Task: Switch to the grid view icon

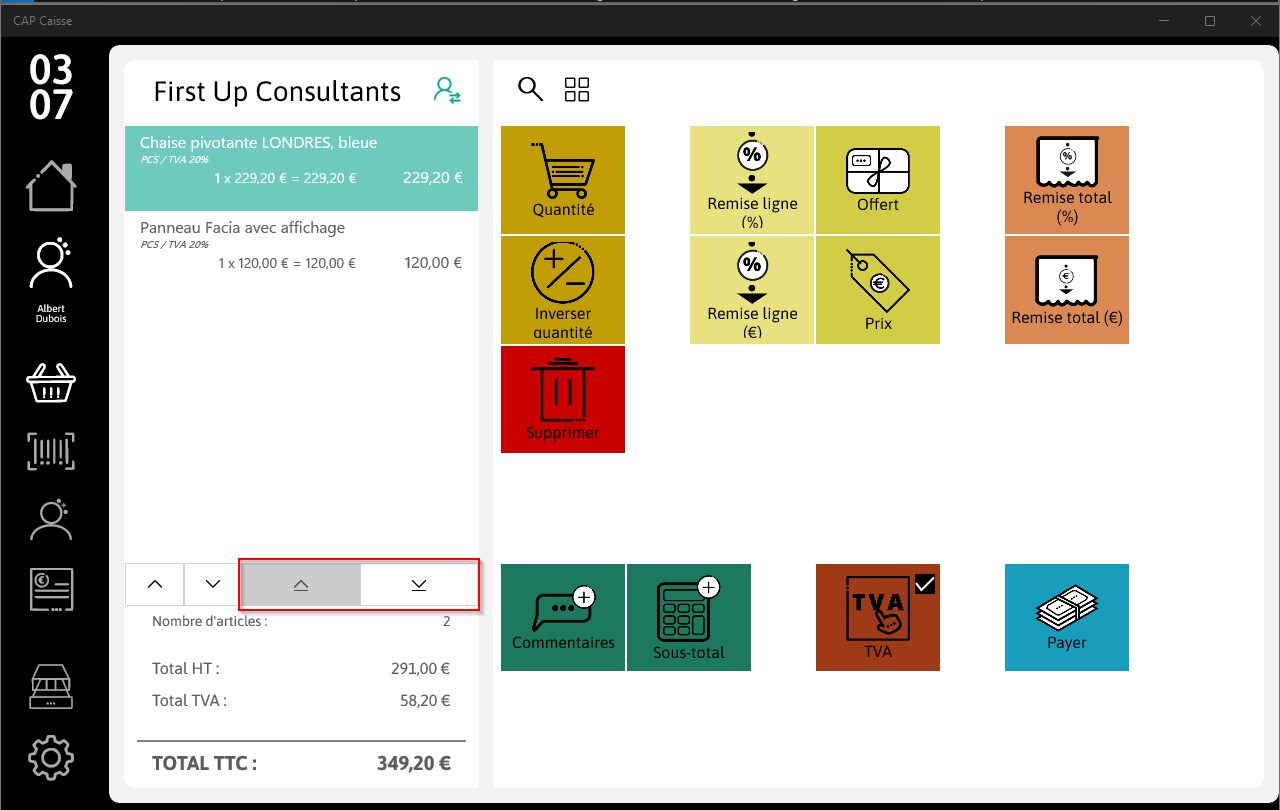Action: pyautogui.click(x=577, y=89)
